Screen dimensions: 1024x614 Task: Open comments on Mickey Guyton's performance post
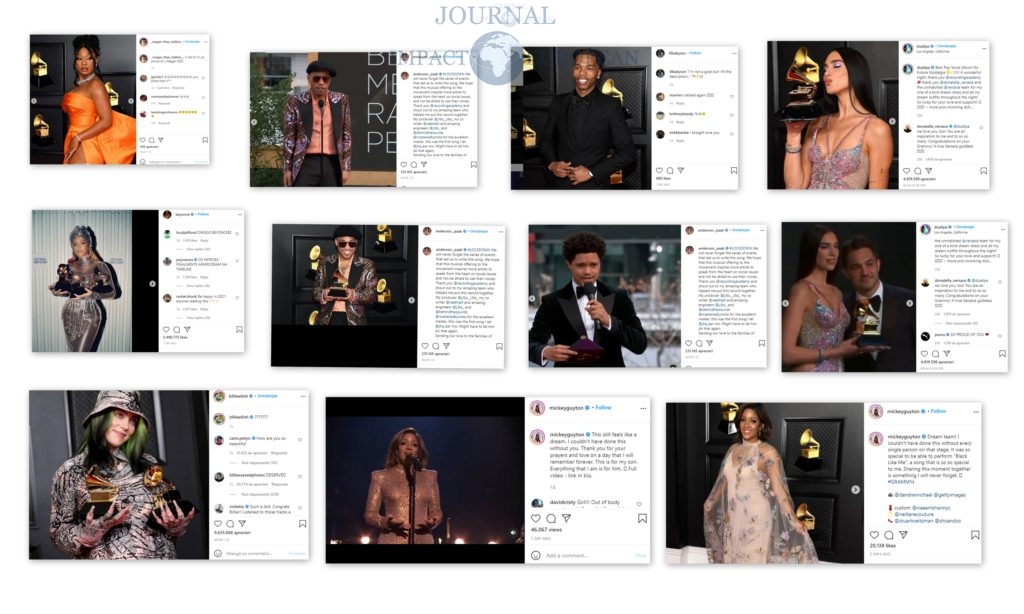point(550,518)
